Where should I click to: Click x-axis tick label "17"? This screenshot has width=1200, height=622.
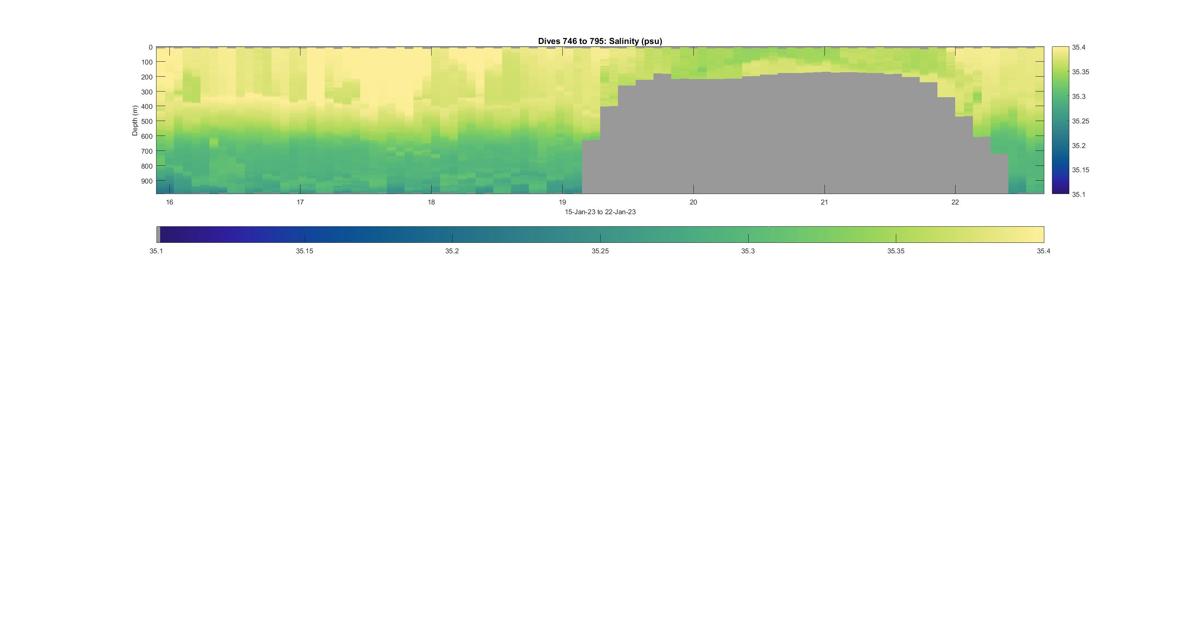300,202
